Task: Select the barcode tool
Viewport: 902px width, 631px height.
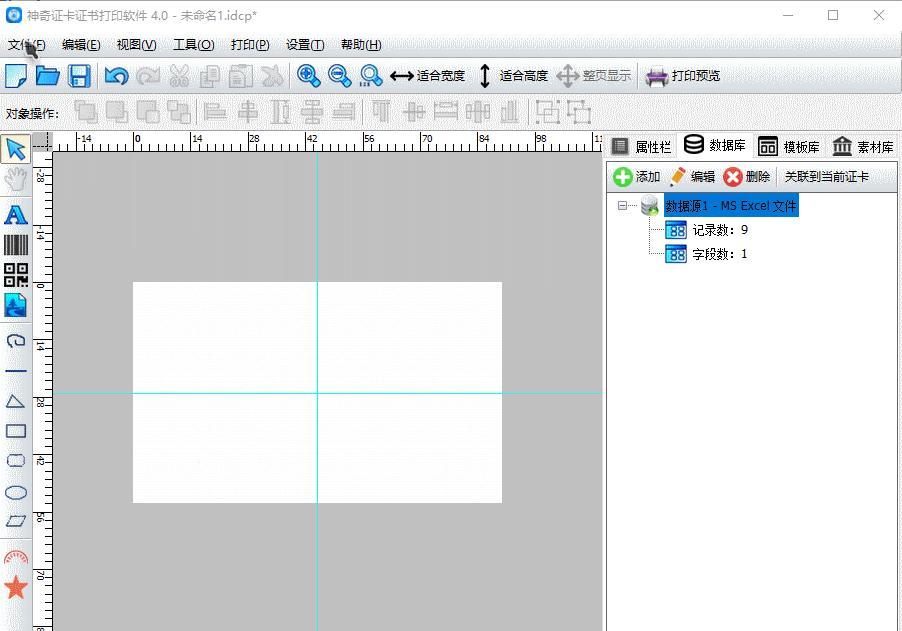Action: point(16,245)
